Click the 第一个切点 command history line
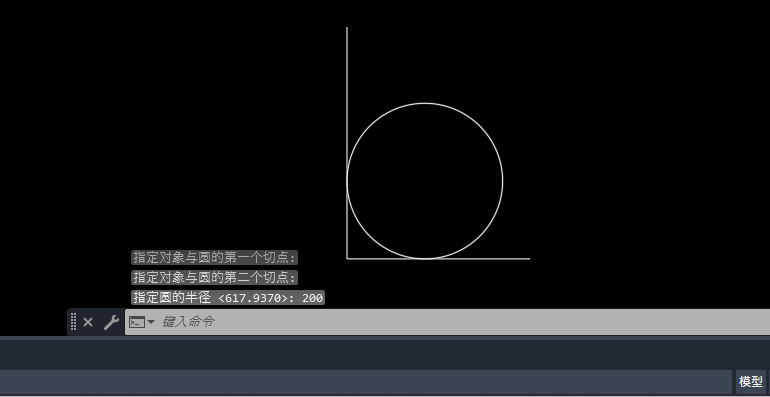 215,257
